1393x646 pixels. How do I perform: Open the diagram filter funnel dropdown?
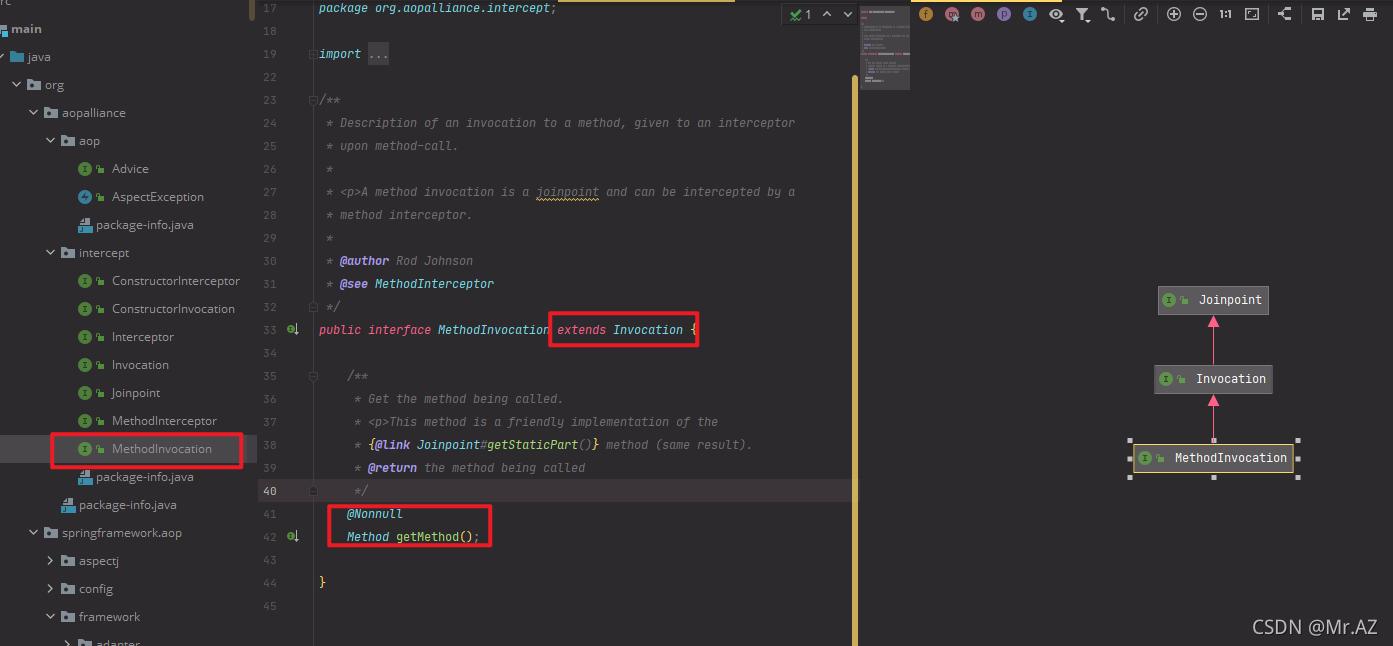[x=1082, y=14]
